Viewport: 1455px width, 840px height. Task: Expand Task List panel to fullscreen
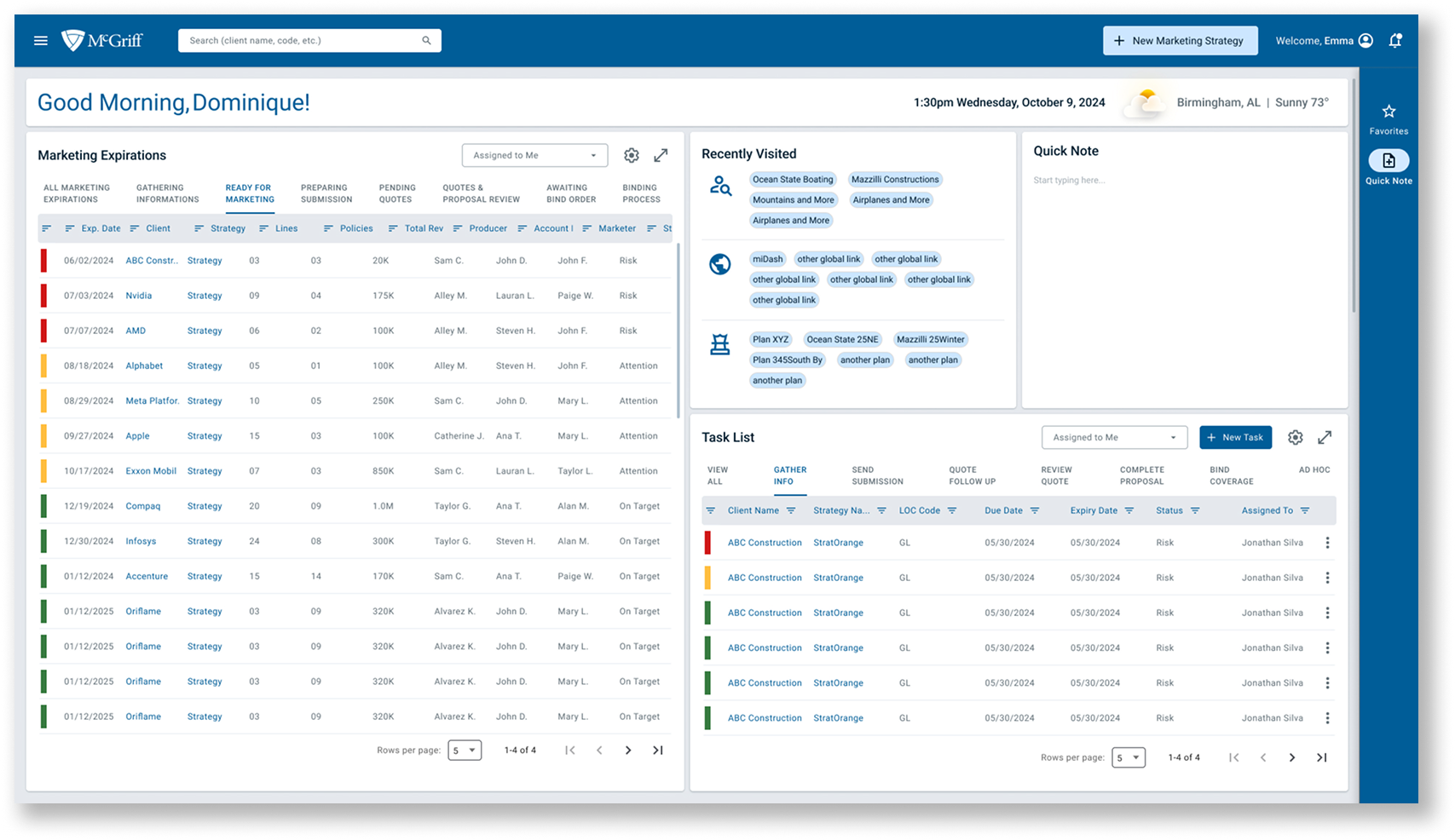click(x=1325, y=437)
